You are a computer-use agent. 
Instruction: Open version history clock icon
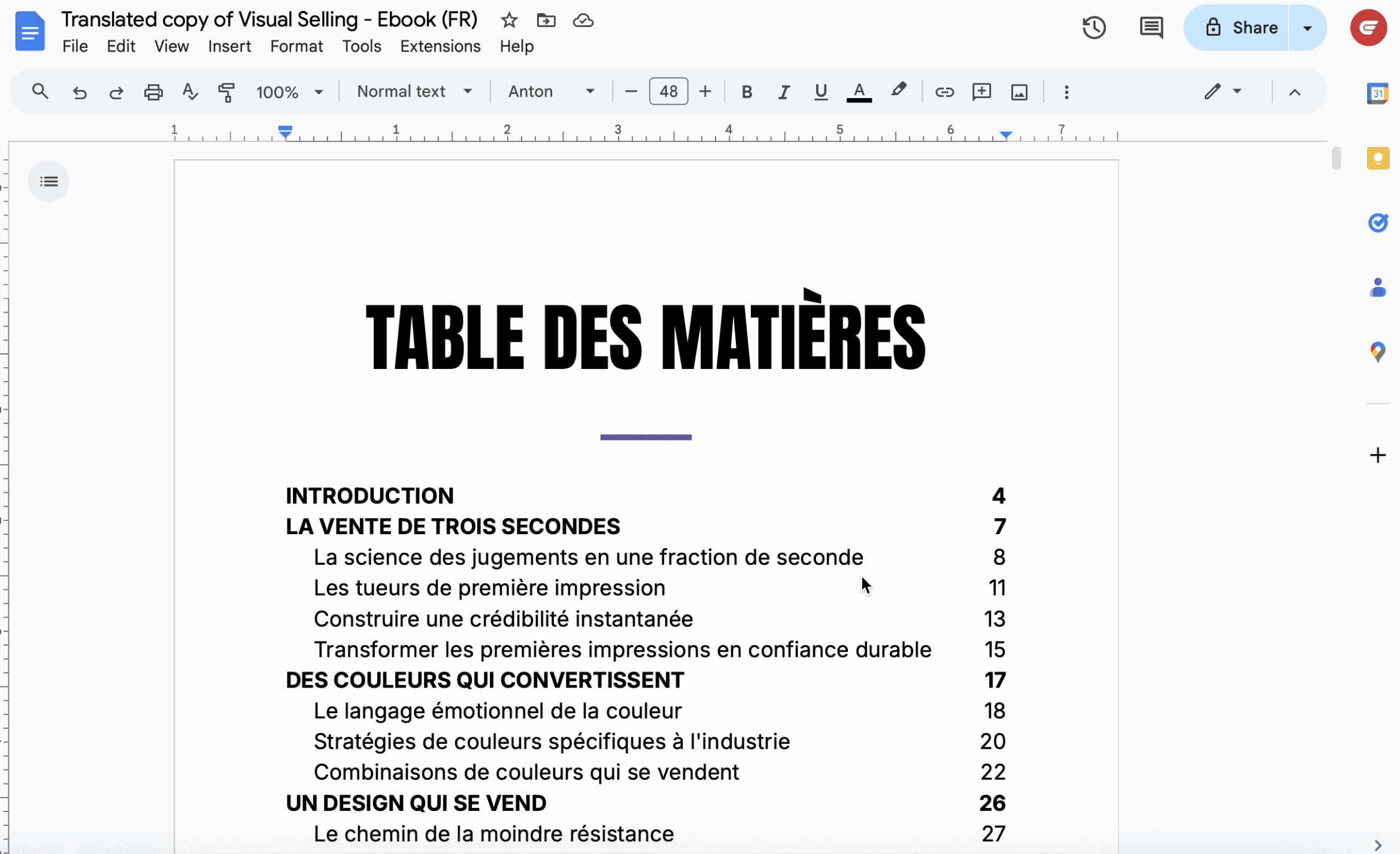1093,28
